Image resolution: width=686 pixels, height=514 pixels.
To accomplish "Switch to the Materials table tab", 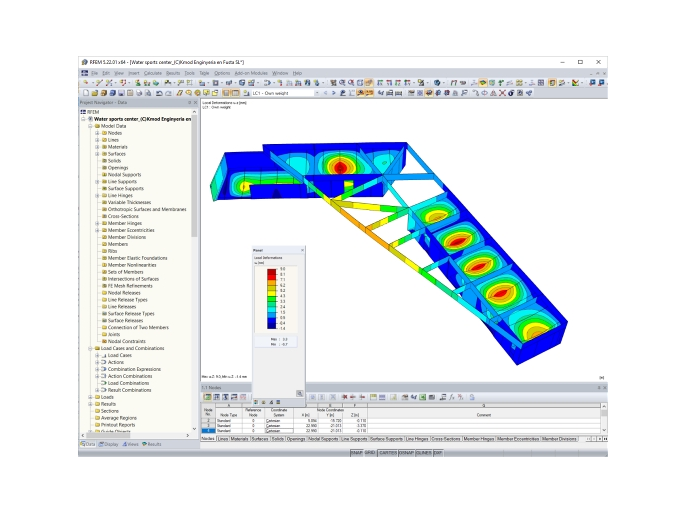I will click(239, 439).
